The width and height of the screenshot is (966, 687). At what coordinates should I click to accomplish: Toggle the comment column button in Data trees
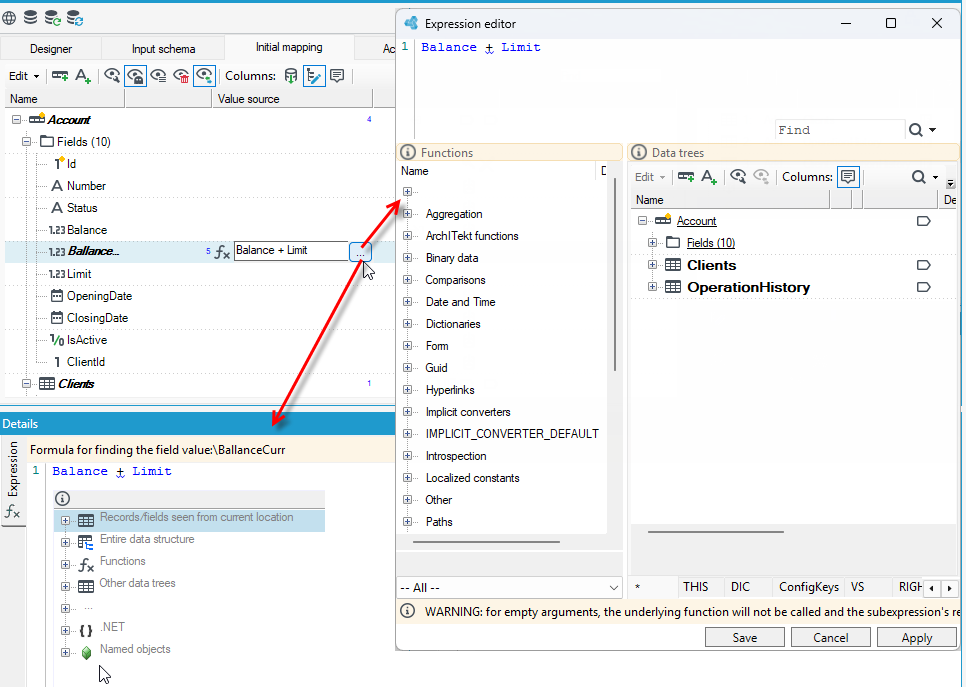point(848,177)
